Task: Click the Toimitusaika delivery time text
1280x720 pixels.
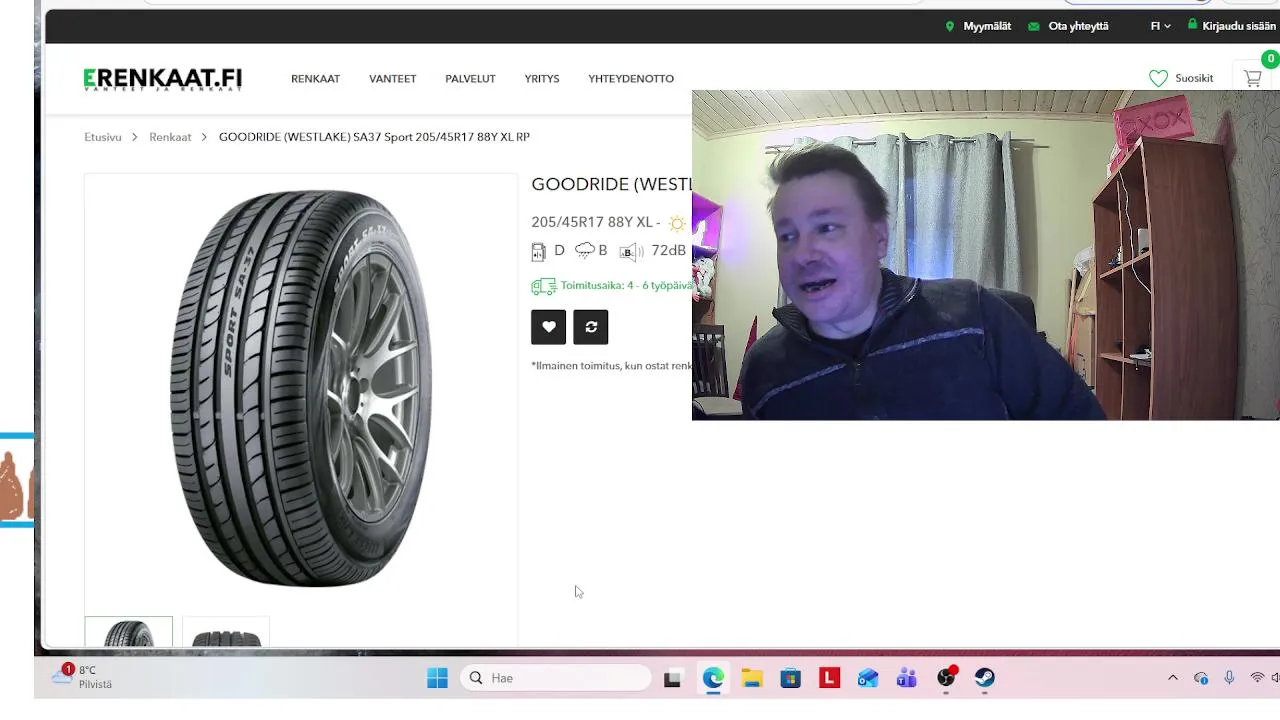Action: pos(626,286)
